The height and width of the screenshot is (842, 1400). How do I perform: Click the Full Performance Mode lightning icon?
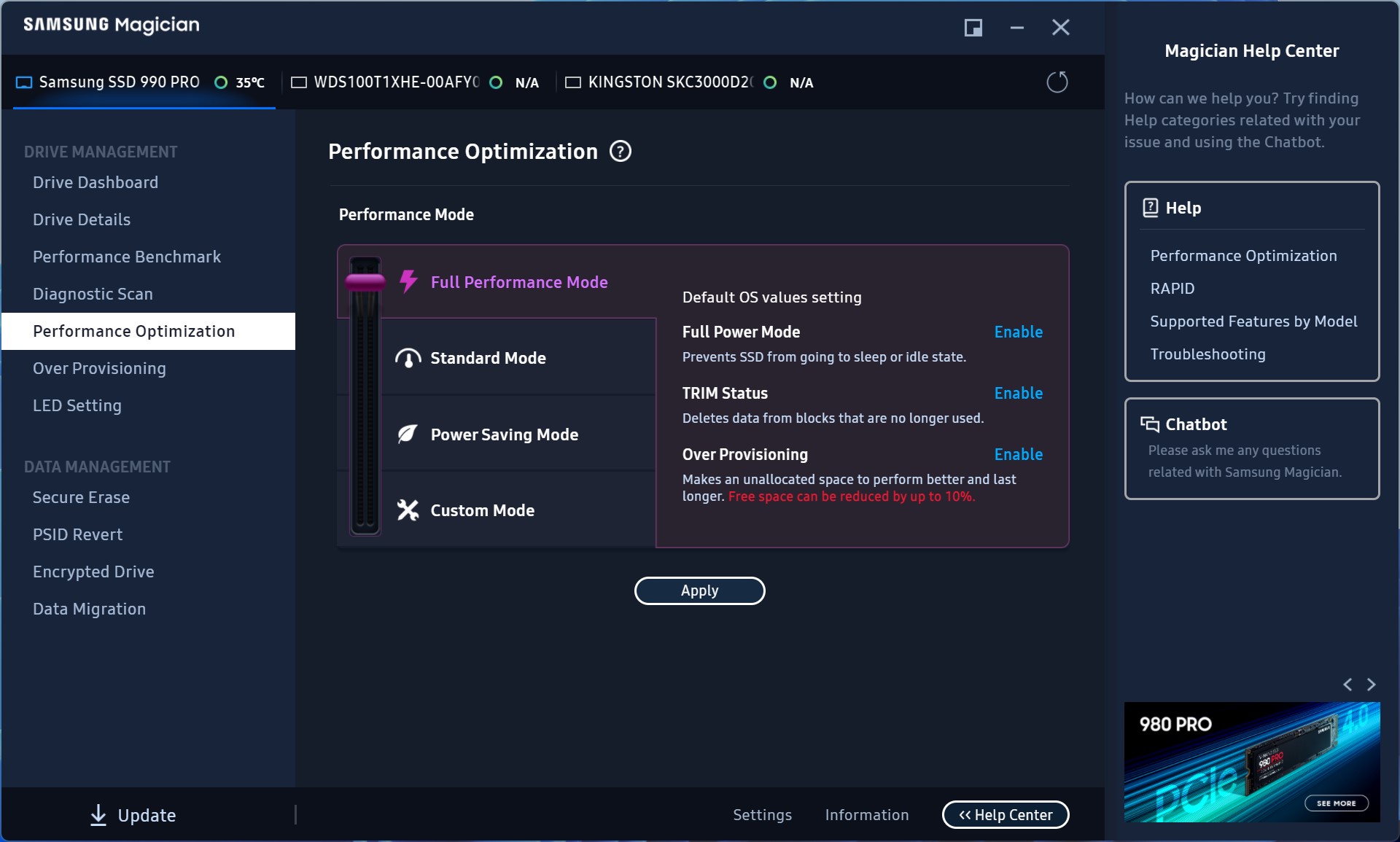point(408,281)
